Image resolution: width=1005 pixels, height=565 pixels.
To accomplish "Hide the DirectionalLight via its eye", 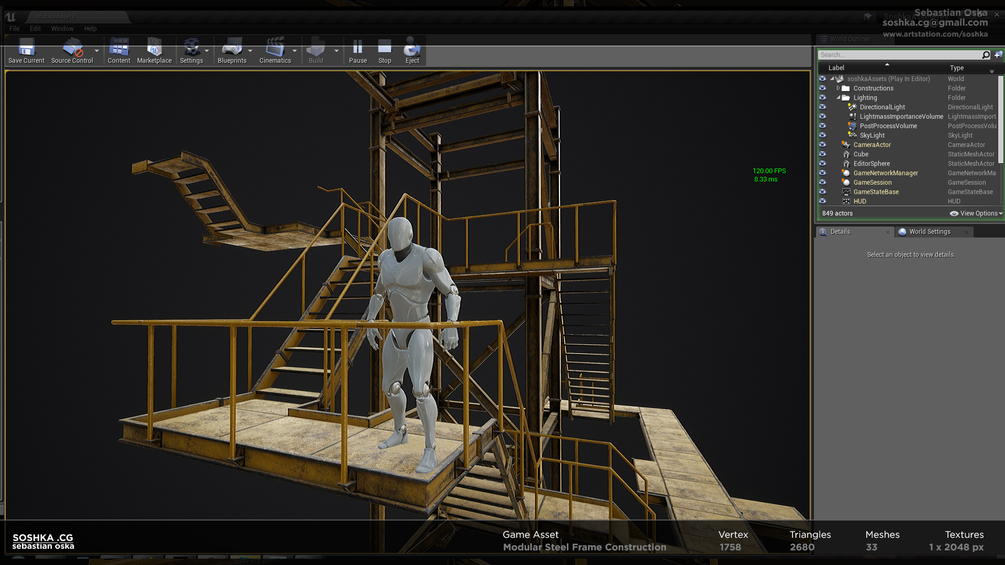I will (822, 107).
